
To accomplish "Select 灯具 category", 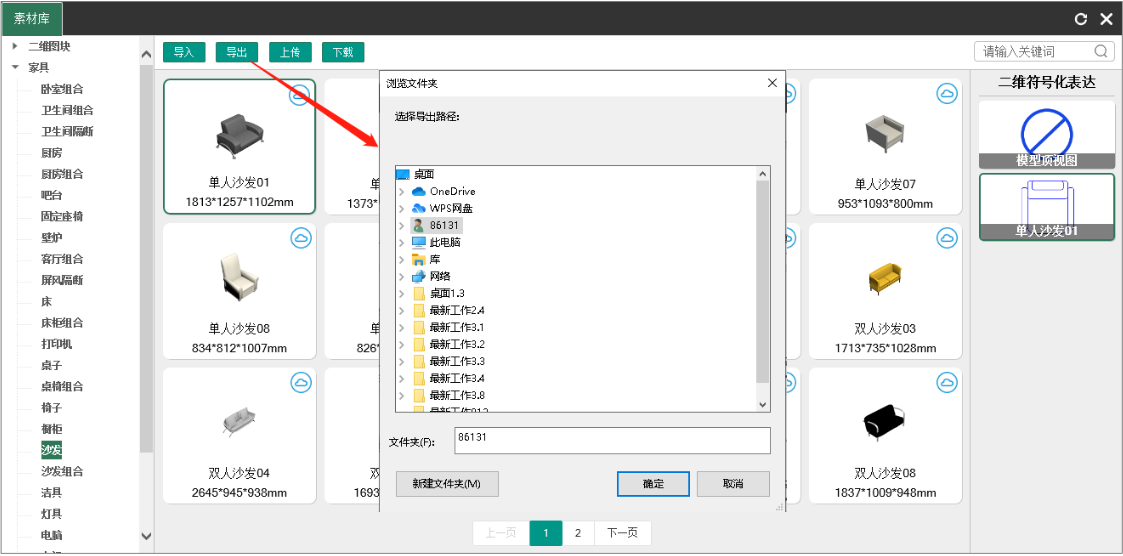I will [x=52, y=514].
